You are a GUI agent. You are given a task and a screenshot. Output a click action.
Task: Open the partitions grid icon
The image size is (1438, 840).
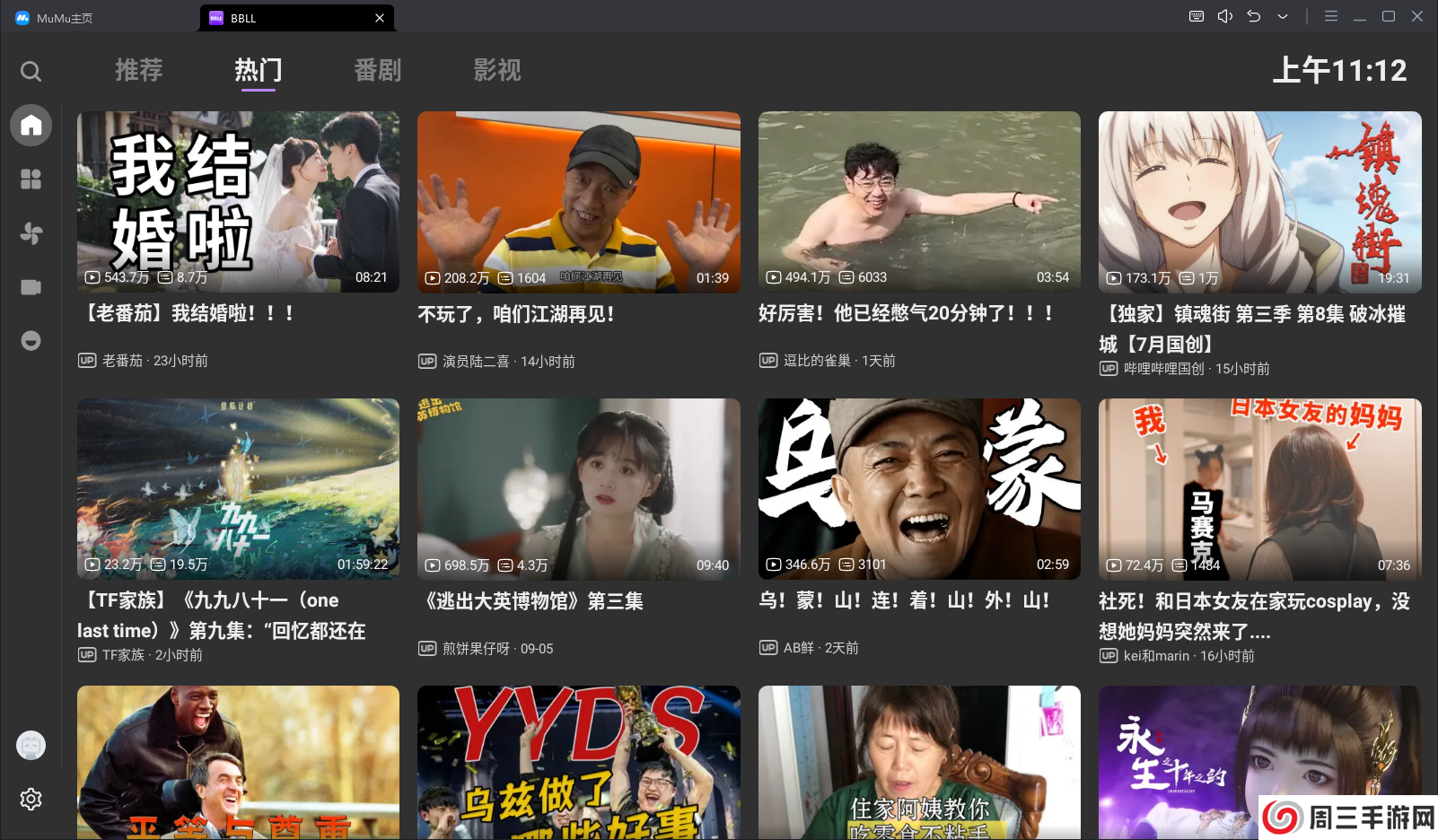(31, 179)
